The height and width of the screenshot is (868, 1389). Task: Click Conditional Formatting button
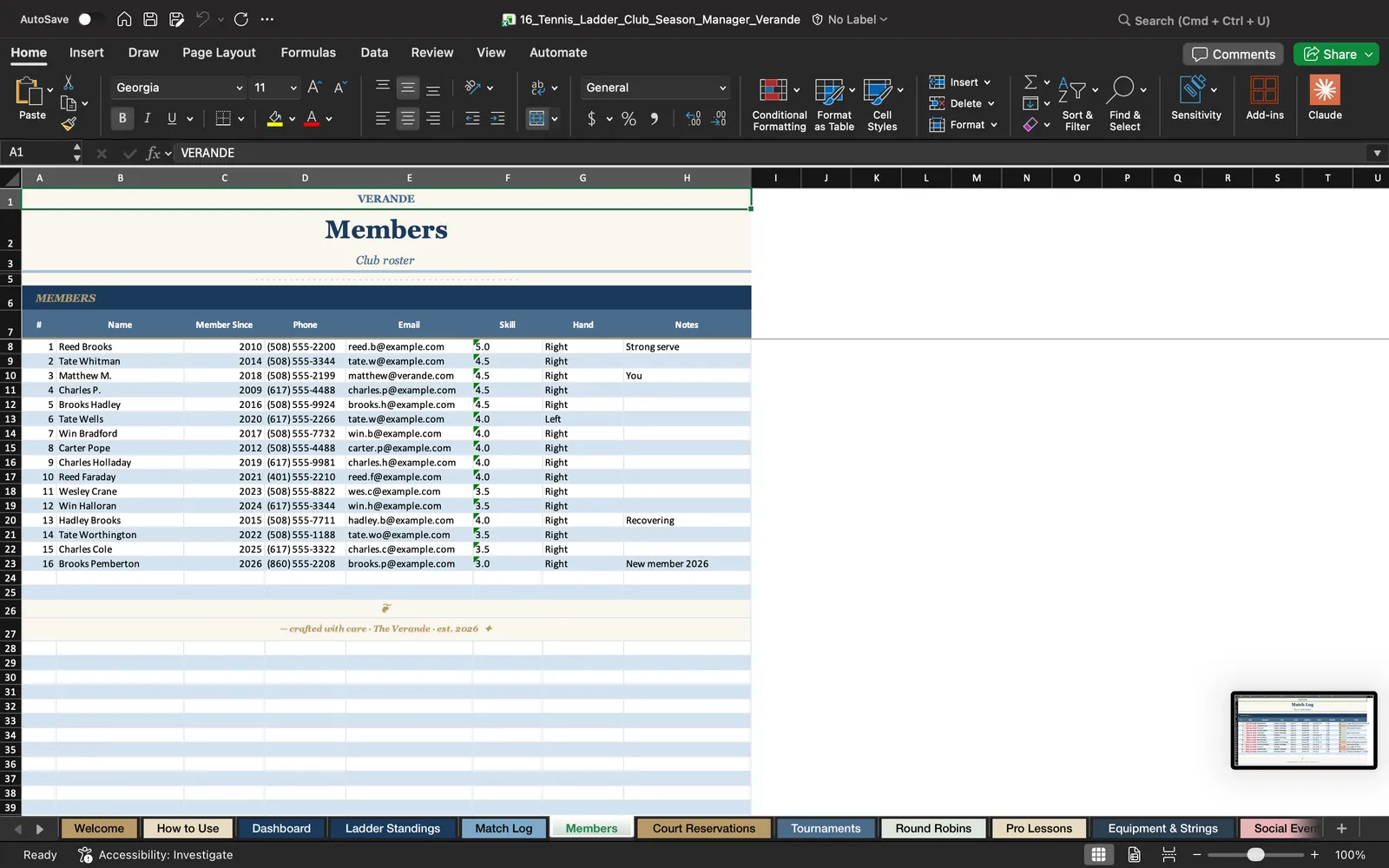pyautogui.click(x=779, y=103)
